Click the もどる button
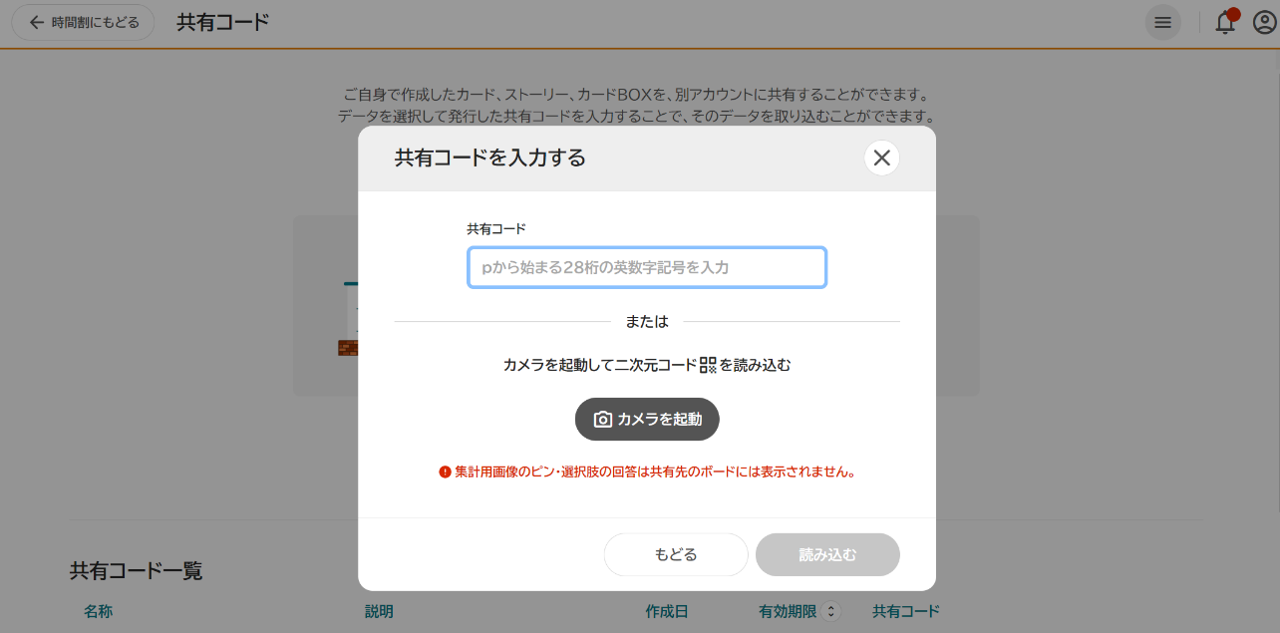Viewport: 1280px width, 633px height. pos(675,554)
